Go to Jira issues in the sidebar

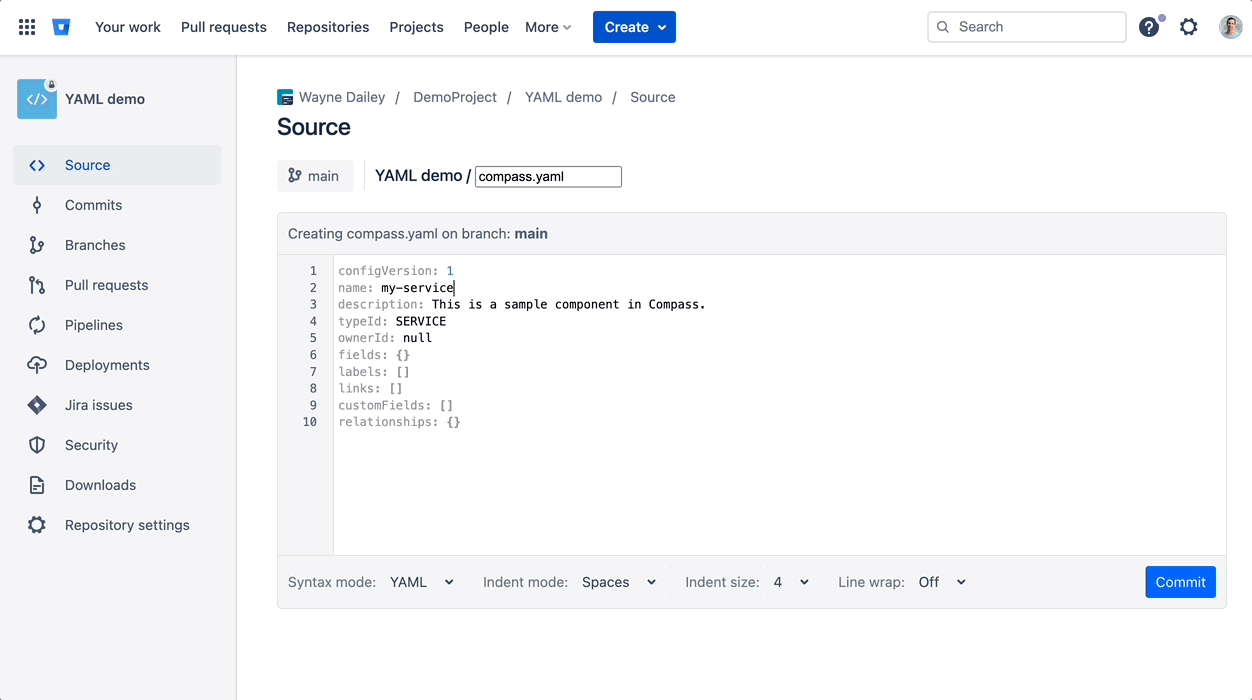coord(117,405)
